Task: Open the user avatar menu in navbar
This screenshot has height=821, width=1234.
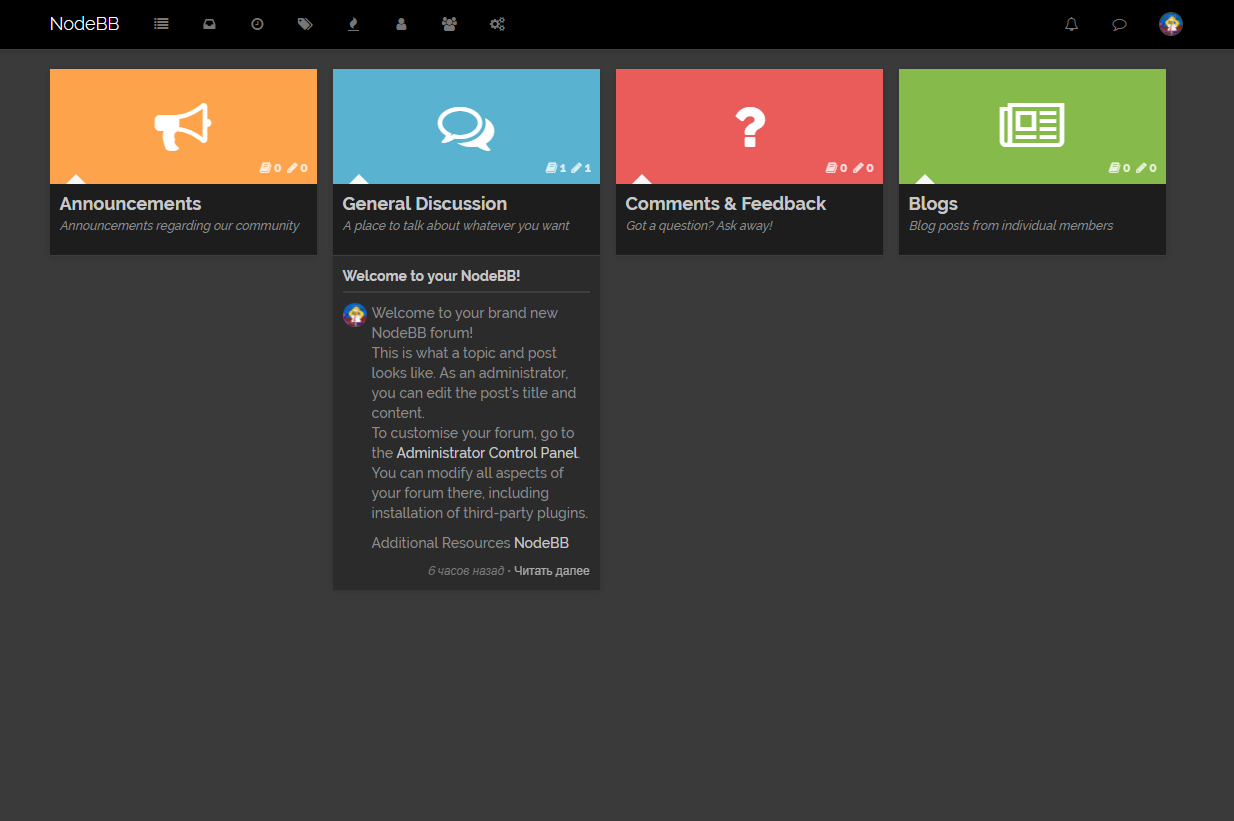Action: pos(1171,24)
